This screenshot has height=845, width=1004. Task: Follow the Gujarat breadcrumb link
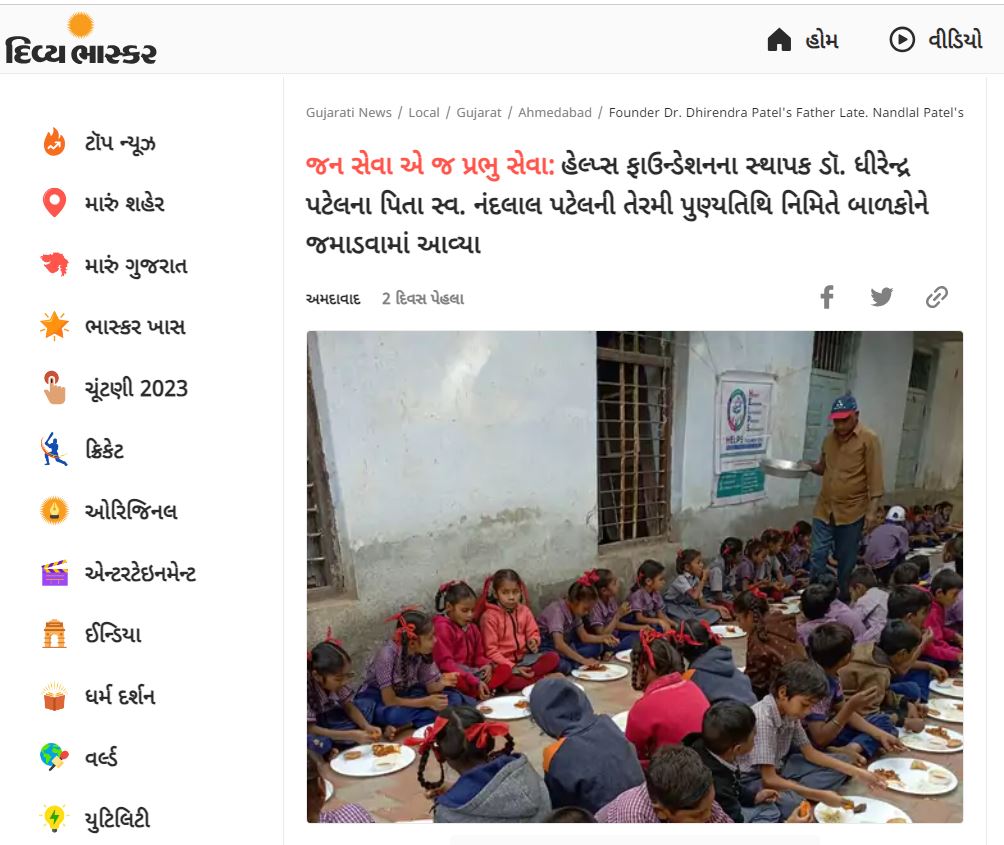[x=478, y=113]
